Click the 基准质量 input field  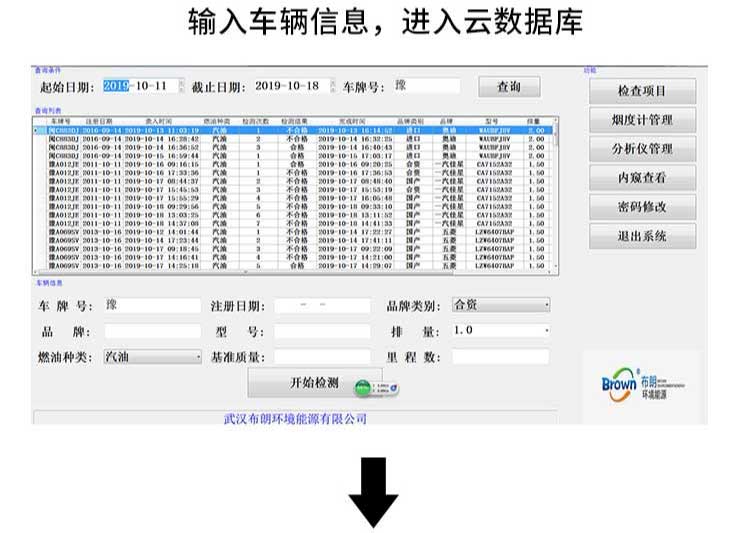pyautogui.click(x=322, y=356)
